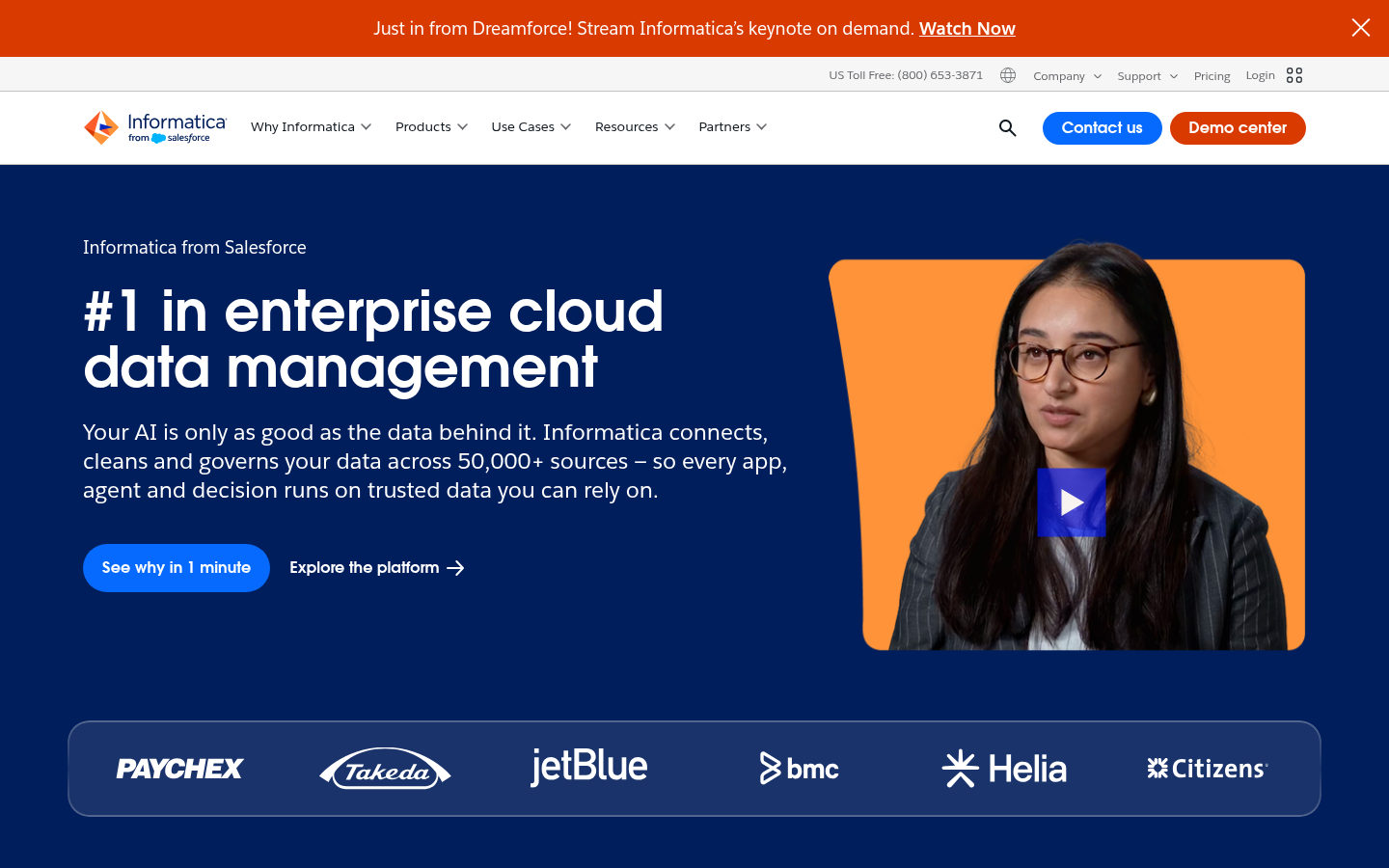Viewport: 1389px width, 868px height.
Task: Open the Pricing link
Action: (1212, 76)
